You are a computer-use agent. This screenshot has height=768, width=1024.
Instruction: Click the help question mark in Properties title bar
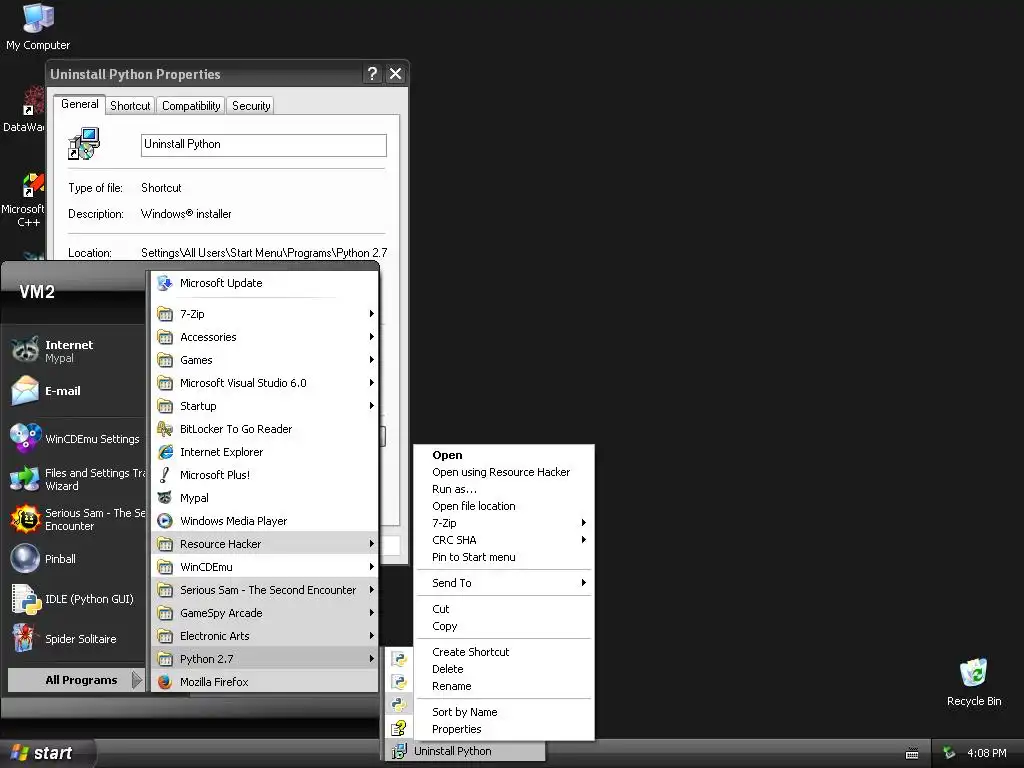(372, 74)
